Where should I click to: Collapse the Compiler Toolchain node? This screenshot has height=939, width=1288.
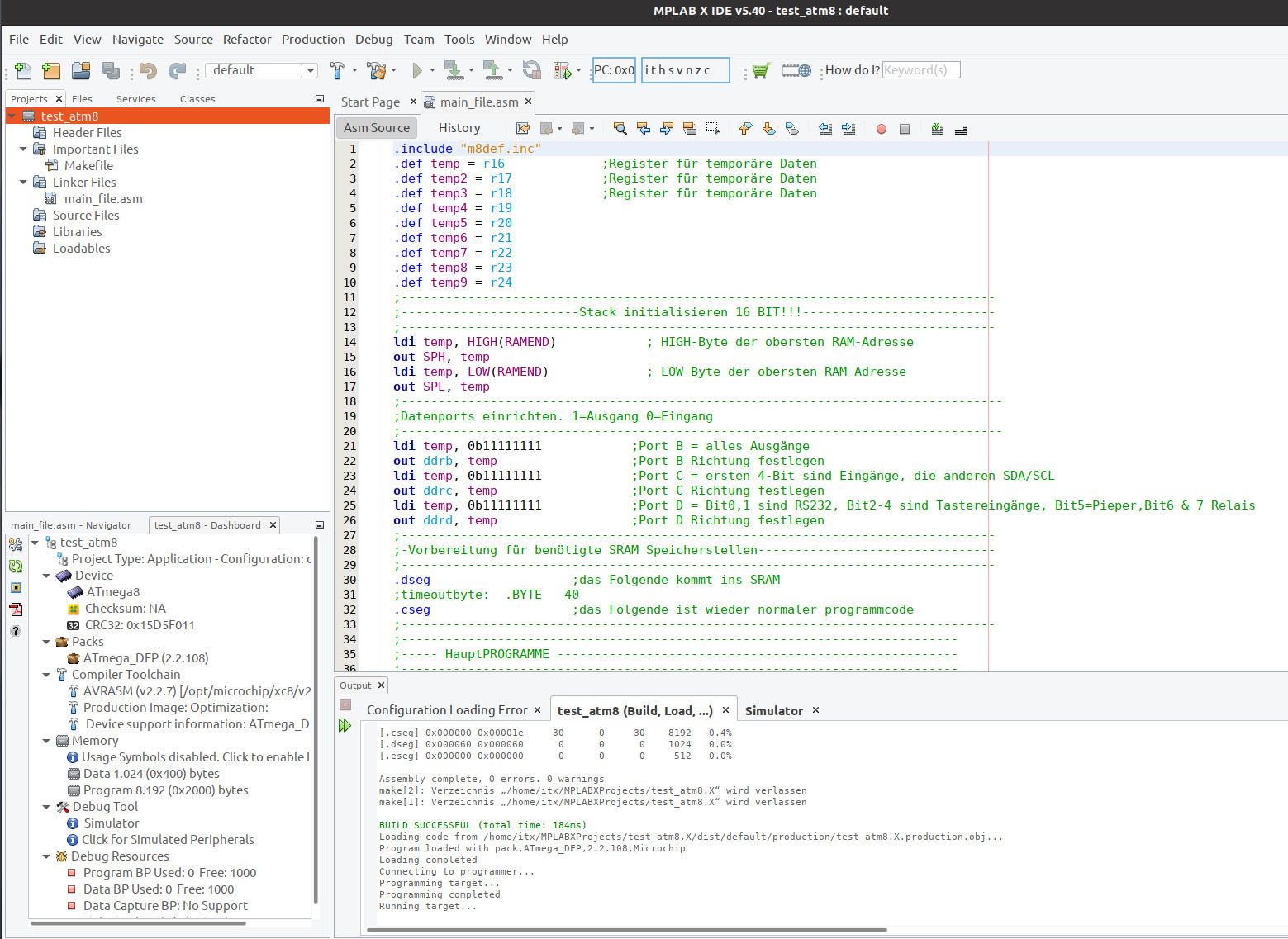click(x=46, y=675)
